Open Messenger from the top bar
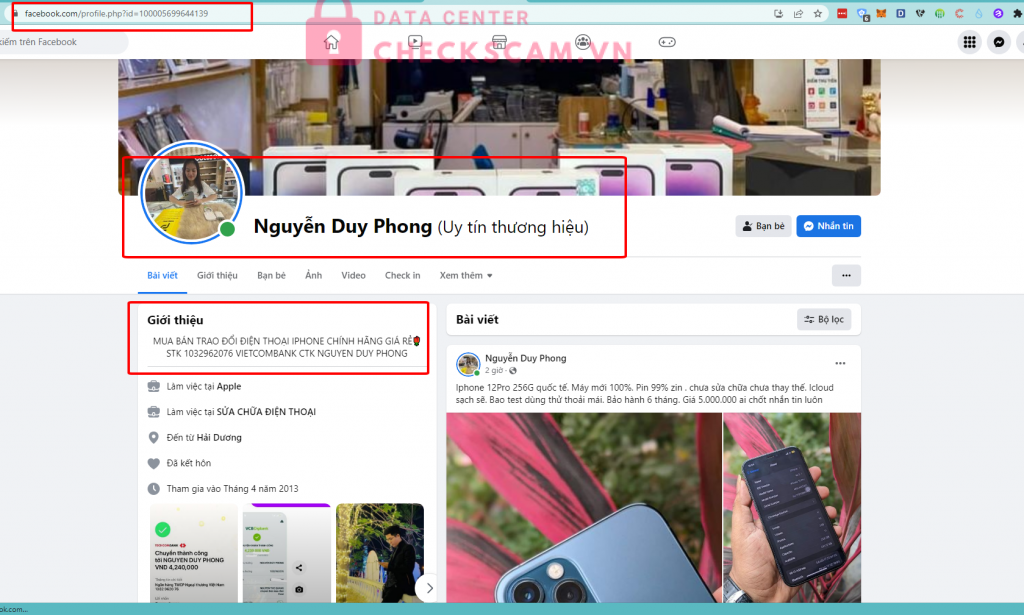 [998, 42]
